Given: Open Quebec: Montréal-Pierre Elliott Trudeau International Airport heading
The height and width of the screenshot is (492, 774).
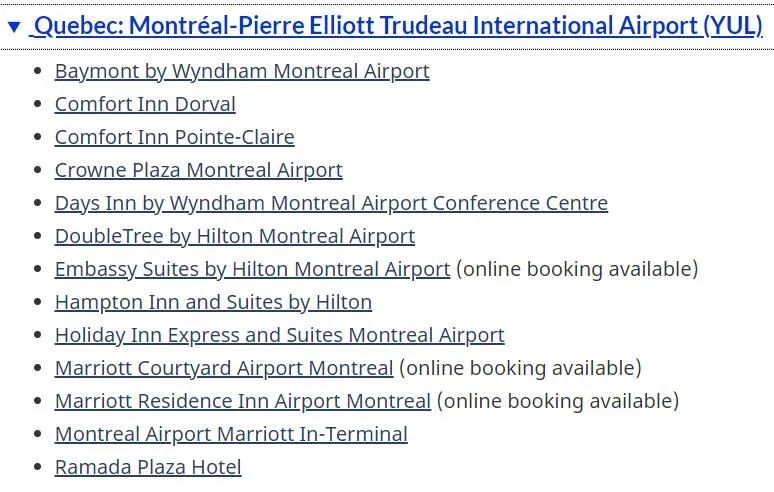Looking at the screenshot, I should pyautogui.click(x=398, y=26).
